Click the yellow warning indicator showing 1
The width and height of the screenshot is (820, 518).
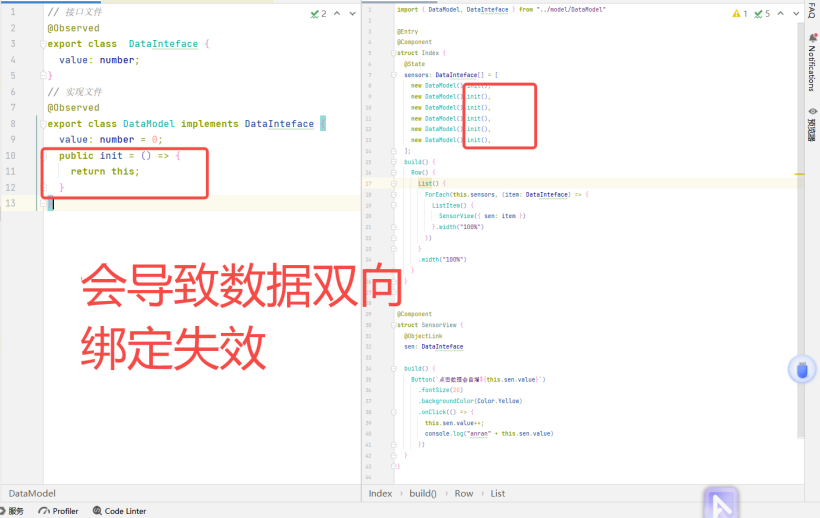(x=739, y=14)
